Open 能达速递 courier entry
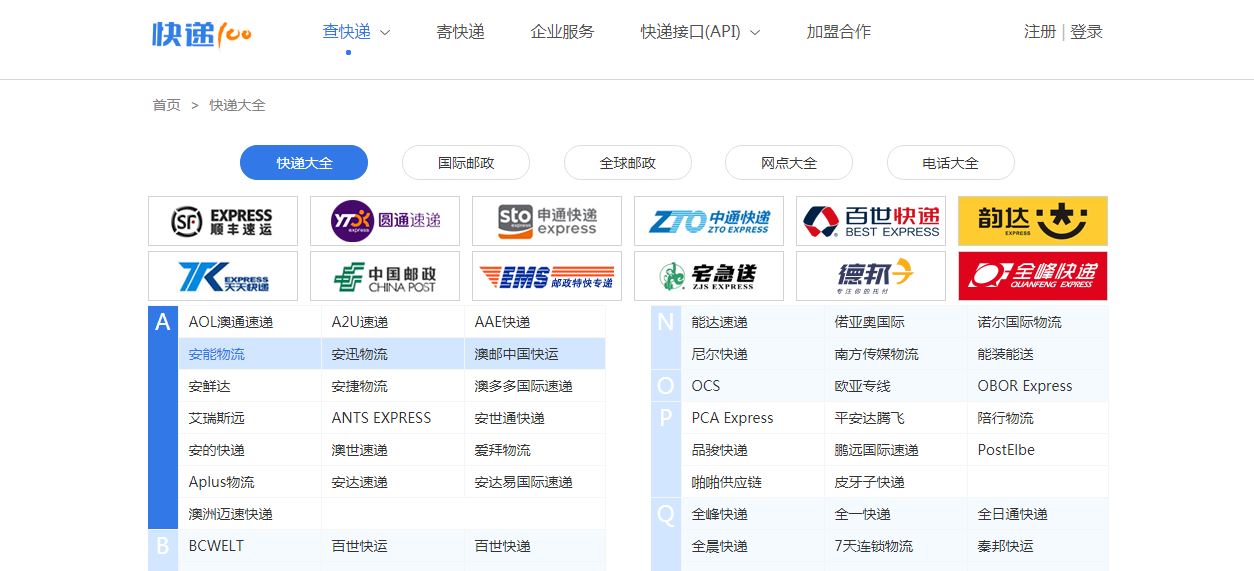The width and height of the screenshot is (1254, 571). point(720,322)
